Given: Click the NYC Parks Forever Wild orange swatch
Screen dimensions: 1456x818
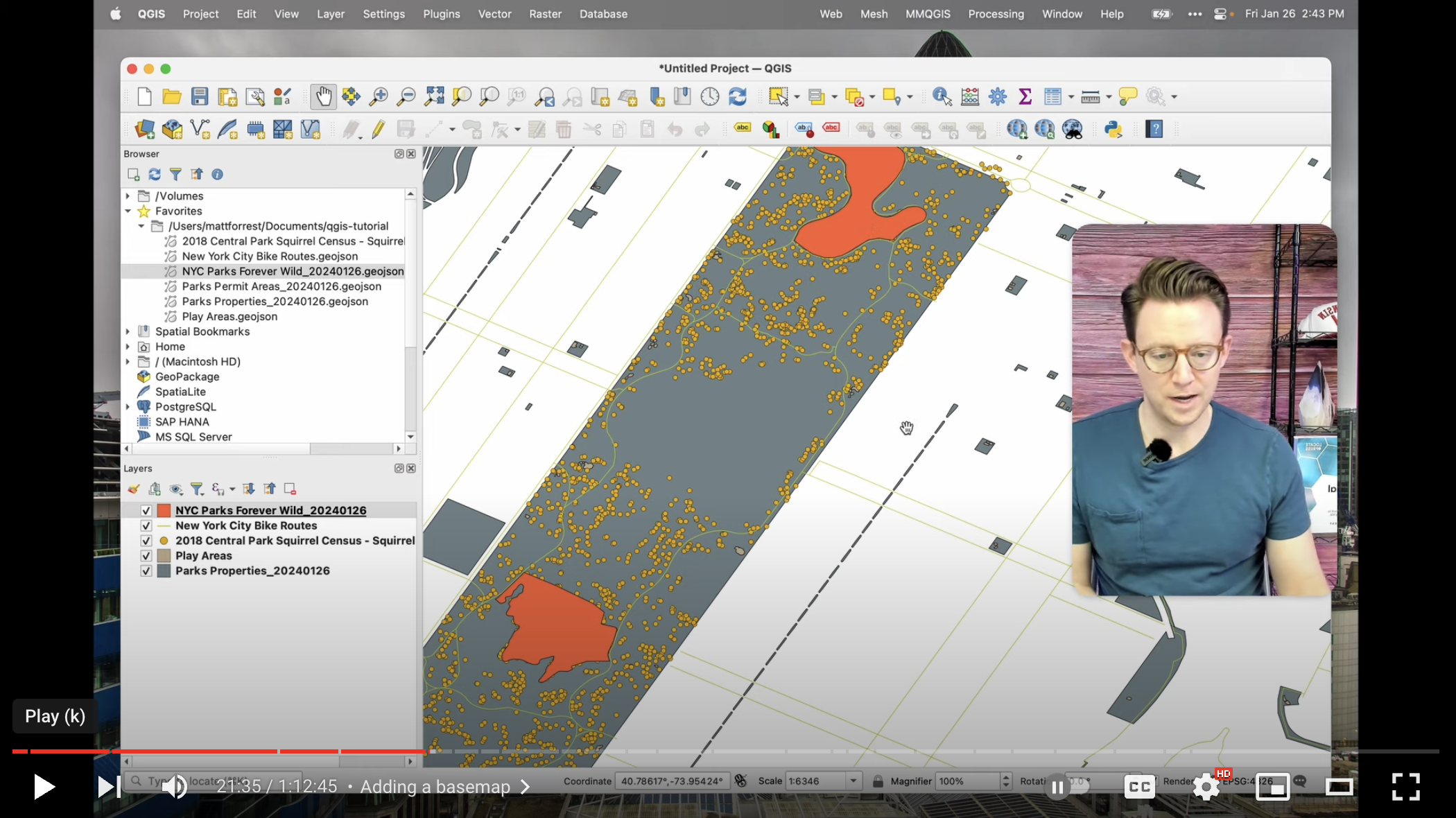Looking at the screenshot, I should (x=164, y=510).
